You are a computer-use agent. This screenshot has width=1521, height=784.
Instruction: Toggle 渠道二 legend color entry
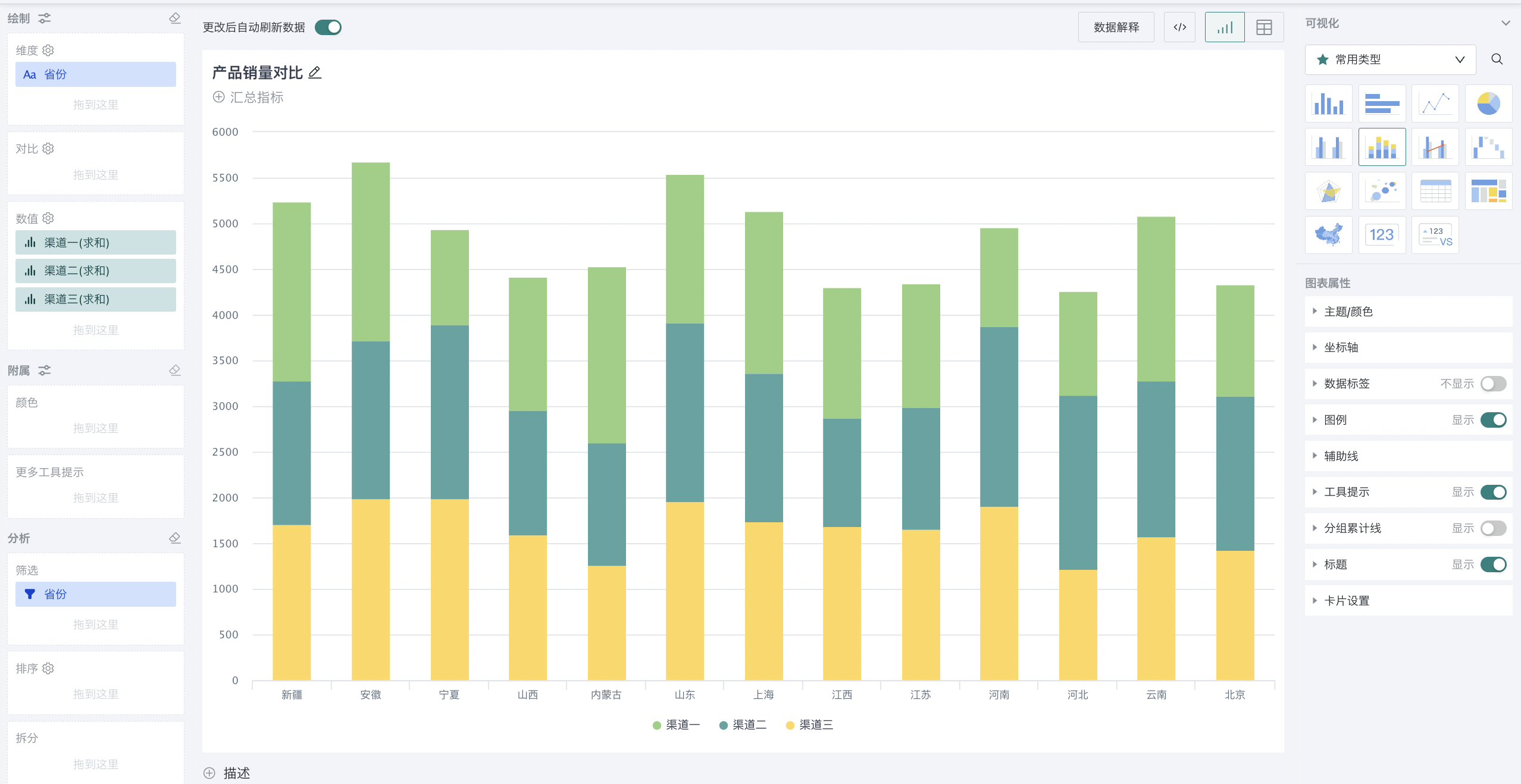(x=743, y=725)
